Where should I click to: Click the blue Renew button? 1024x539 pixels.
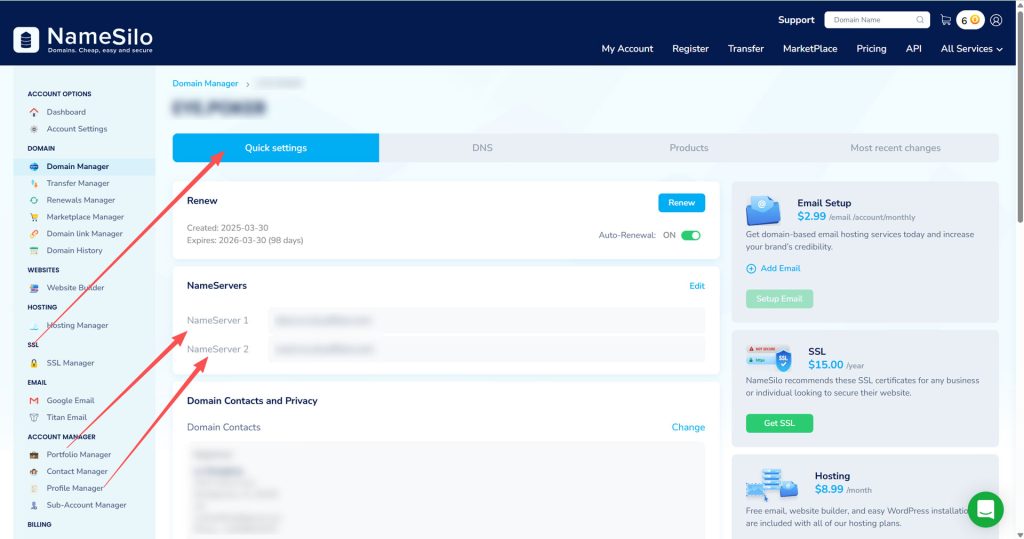[x=681, y=203]
